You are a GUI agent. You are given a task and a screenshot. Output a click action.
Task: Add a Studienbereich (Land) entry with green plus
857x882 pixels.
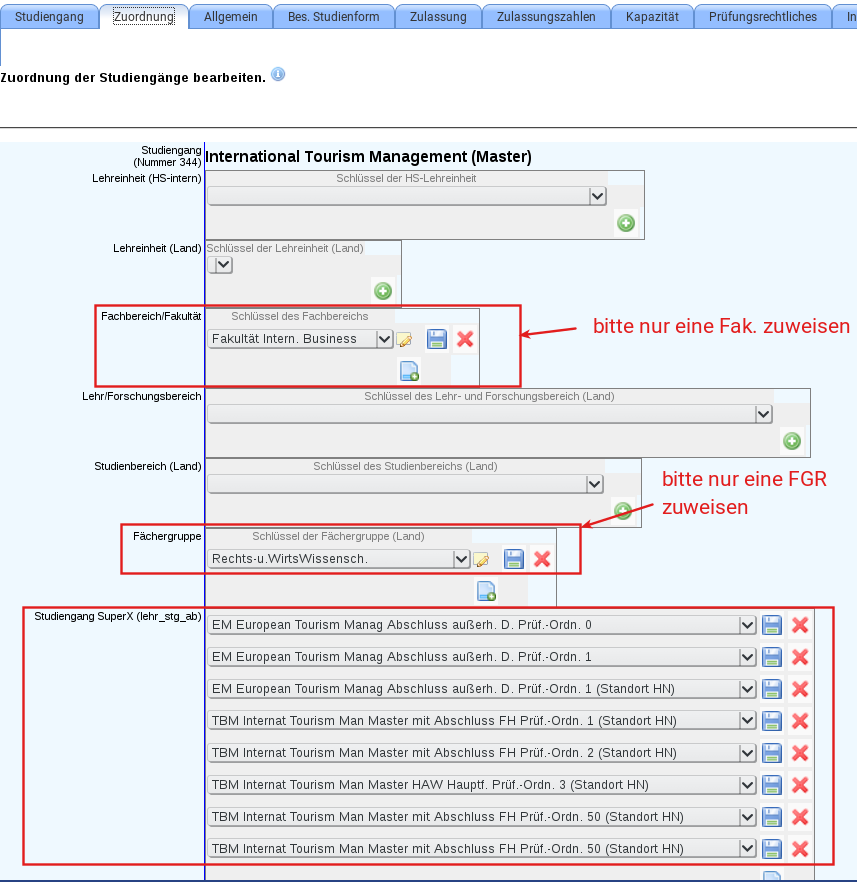623,511
